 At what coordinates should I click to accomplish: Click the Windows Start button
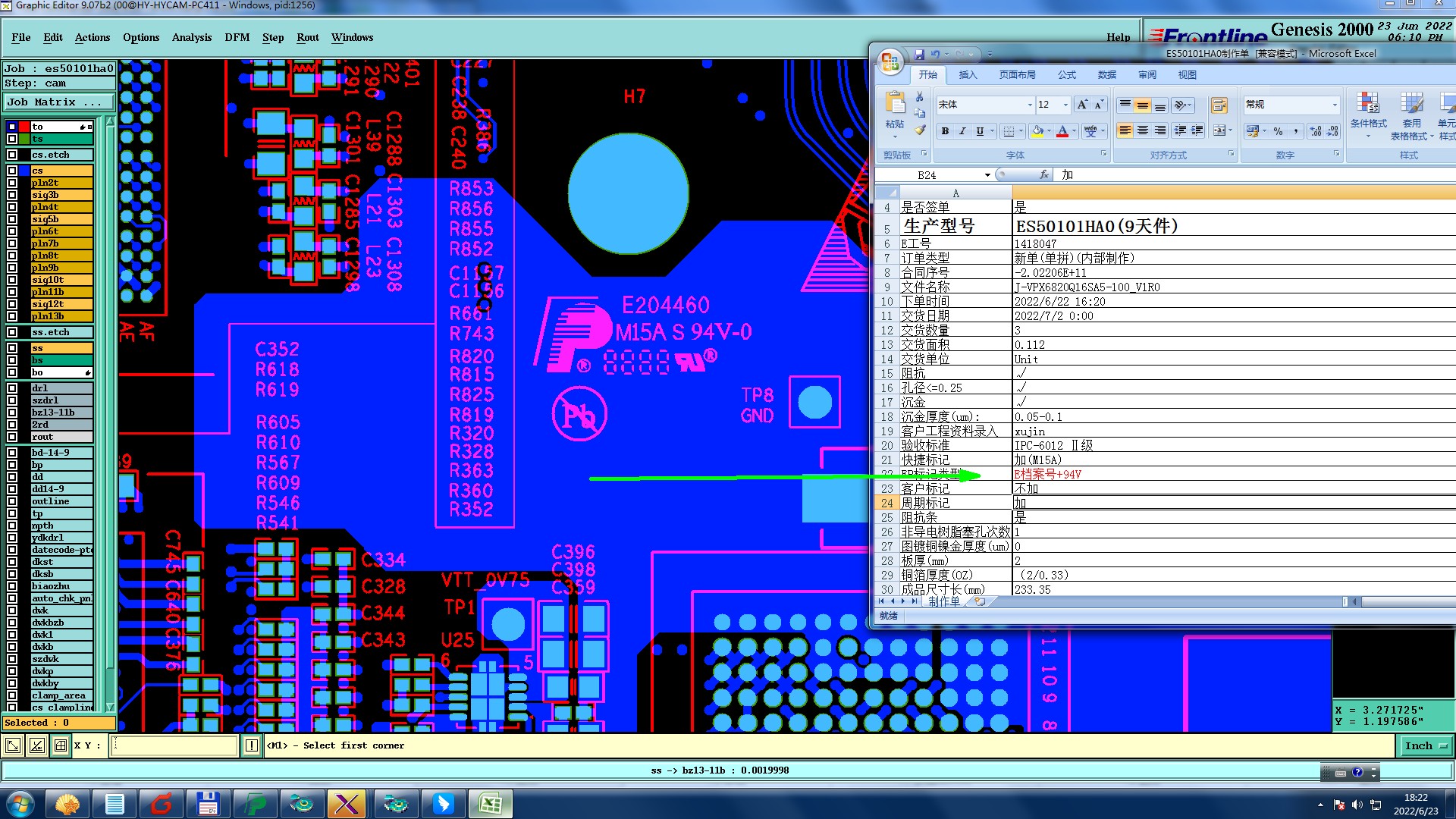coord(20,804)
